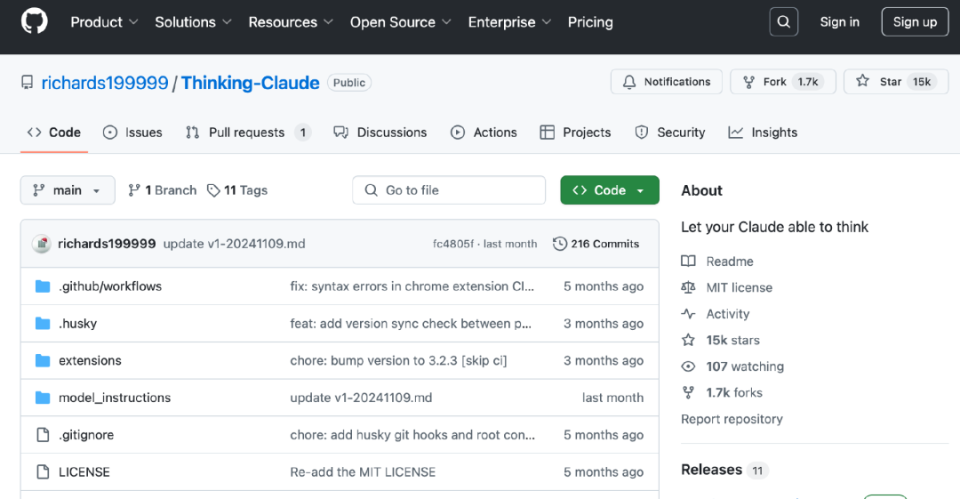Screen dimensions: 960x499
Task: Click the LICENSE file icon
Action: pos(43,472)
